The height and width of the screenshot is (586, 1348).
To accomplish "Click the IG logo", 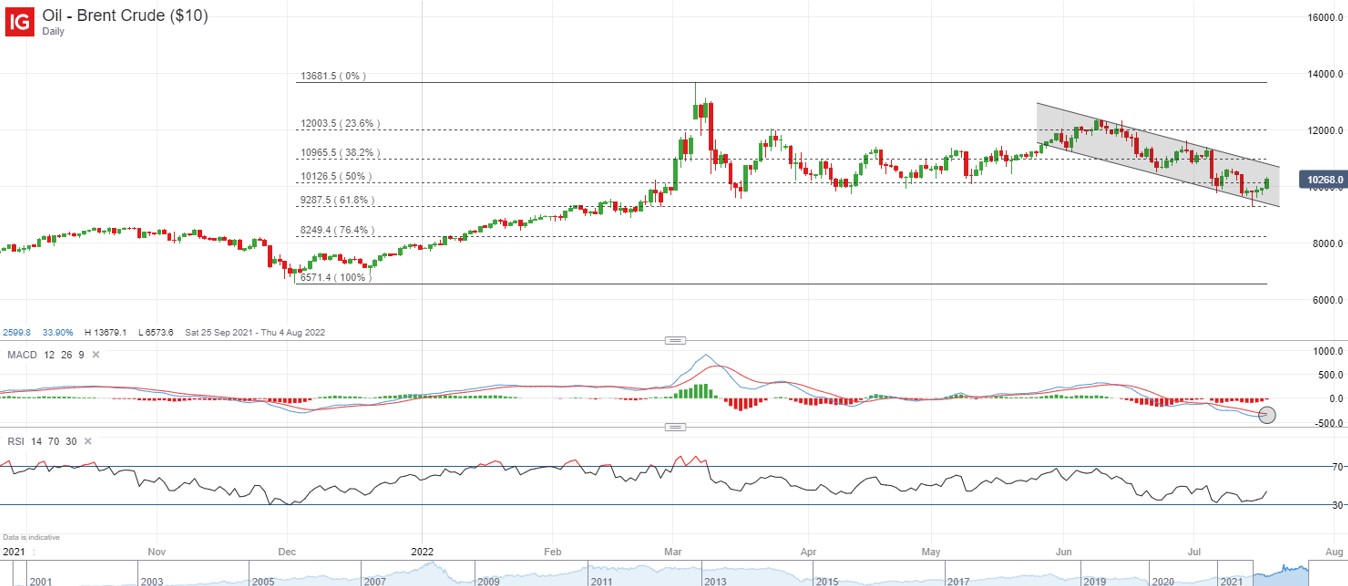I will [x=20, y=21].
